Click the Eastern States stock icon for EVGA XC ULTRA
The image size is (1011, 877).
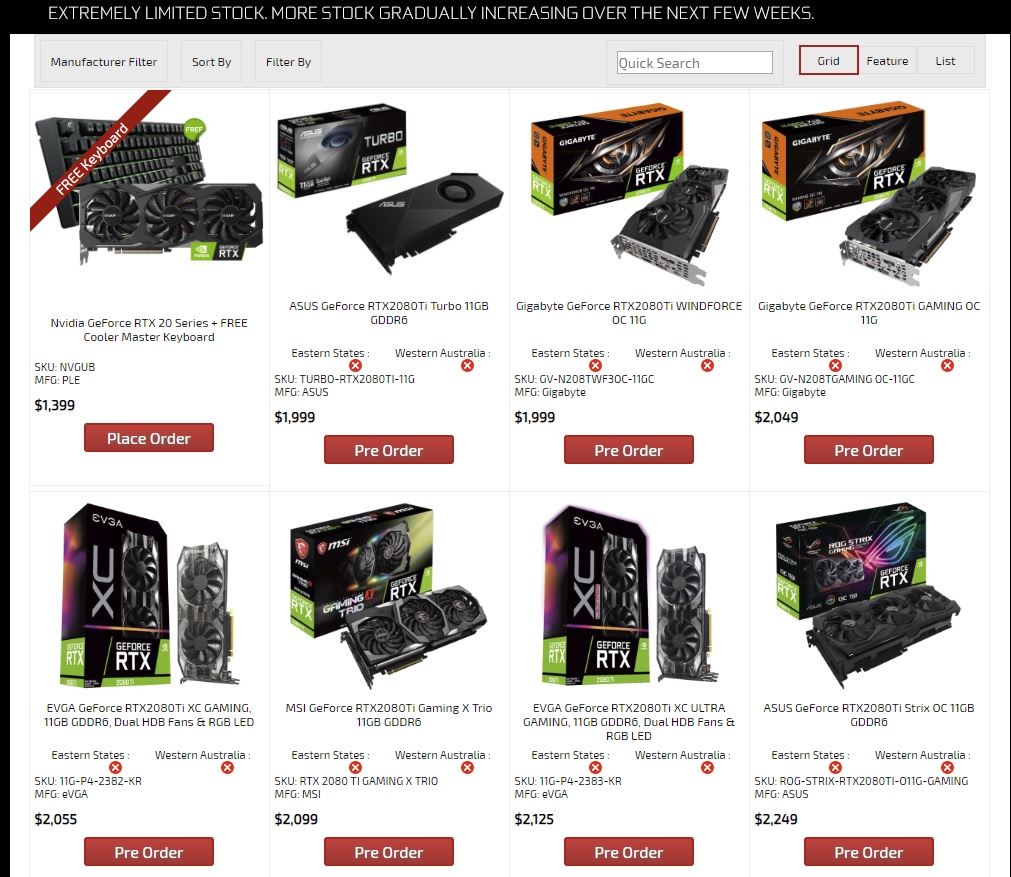tap(595, 767)
